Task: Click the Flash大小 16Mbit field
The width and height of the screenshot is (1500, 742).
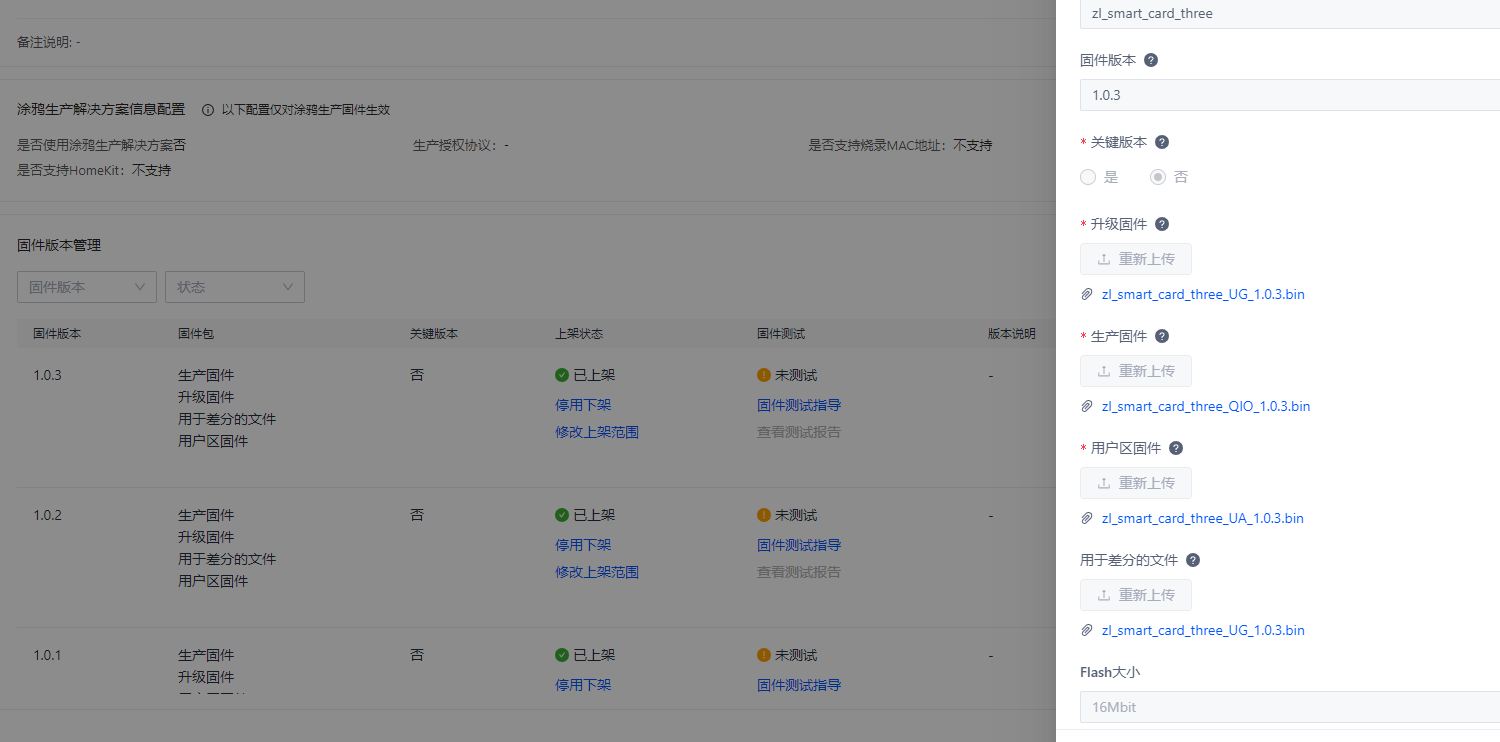Action: click(x=1288, y=707)
